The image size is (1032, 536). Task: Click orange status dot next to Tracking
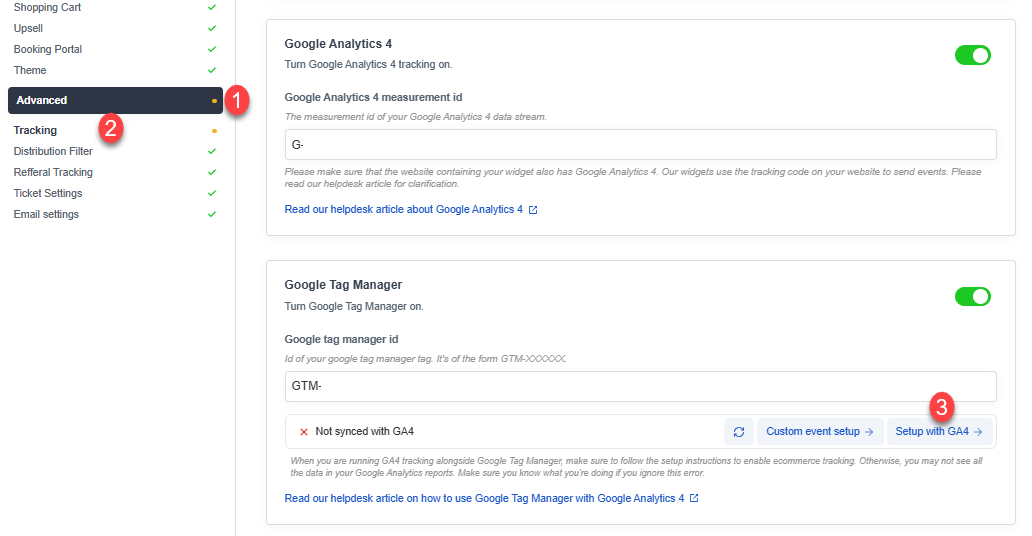coord(214,131)
